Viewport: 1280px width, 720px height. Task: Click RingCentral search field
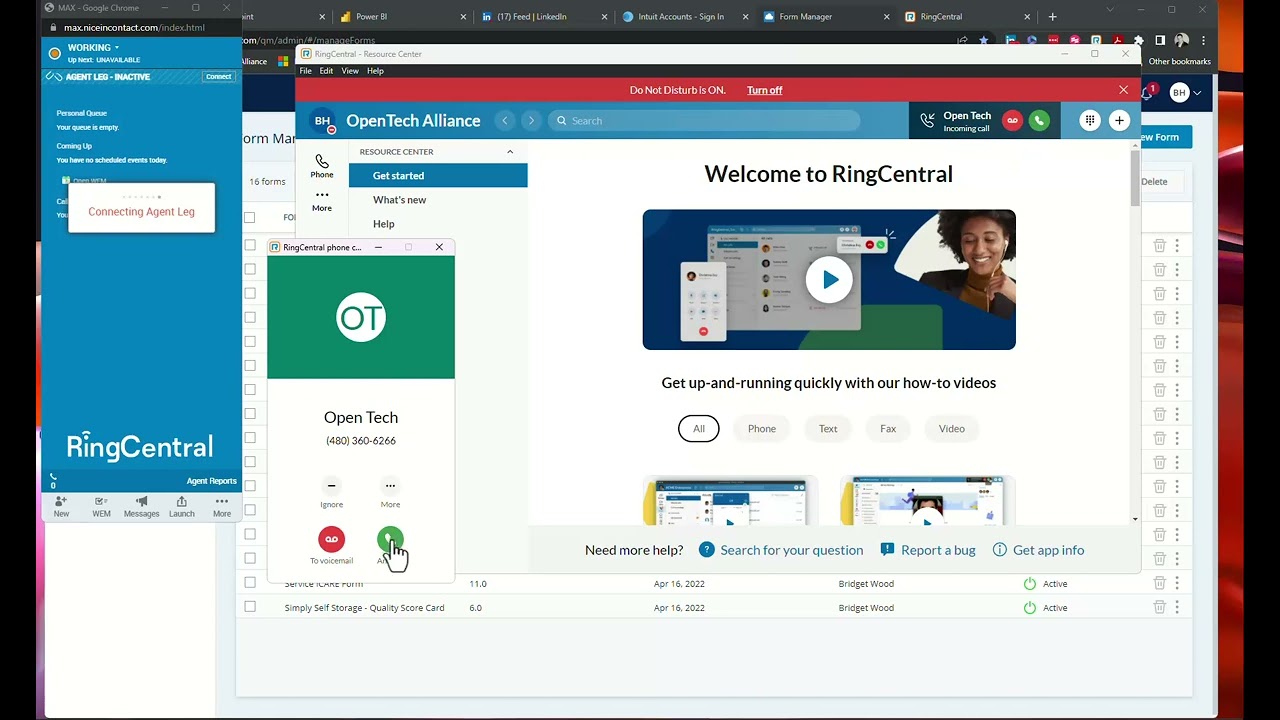pos(704,121)
